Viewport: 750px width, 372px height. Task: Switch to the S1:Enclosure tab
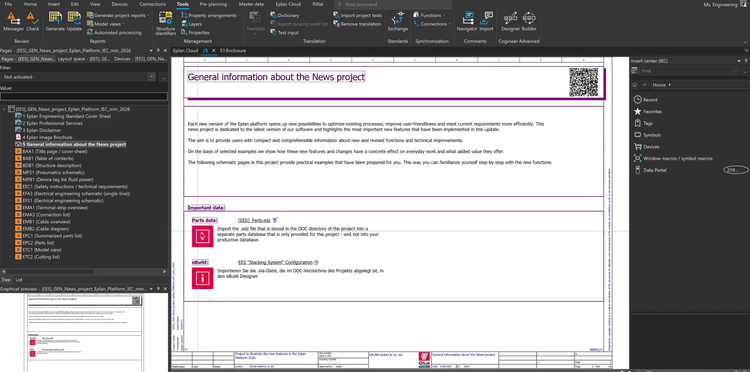pyautogui.click(x=232, y=50)
